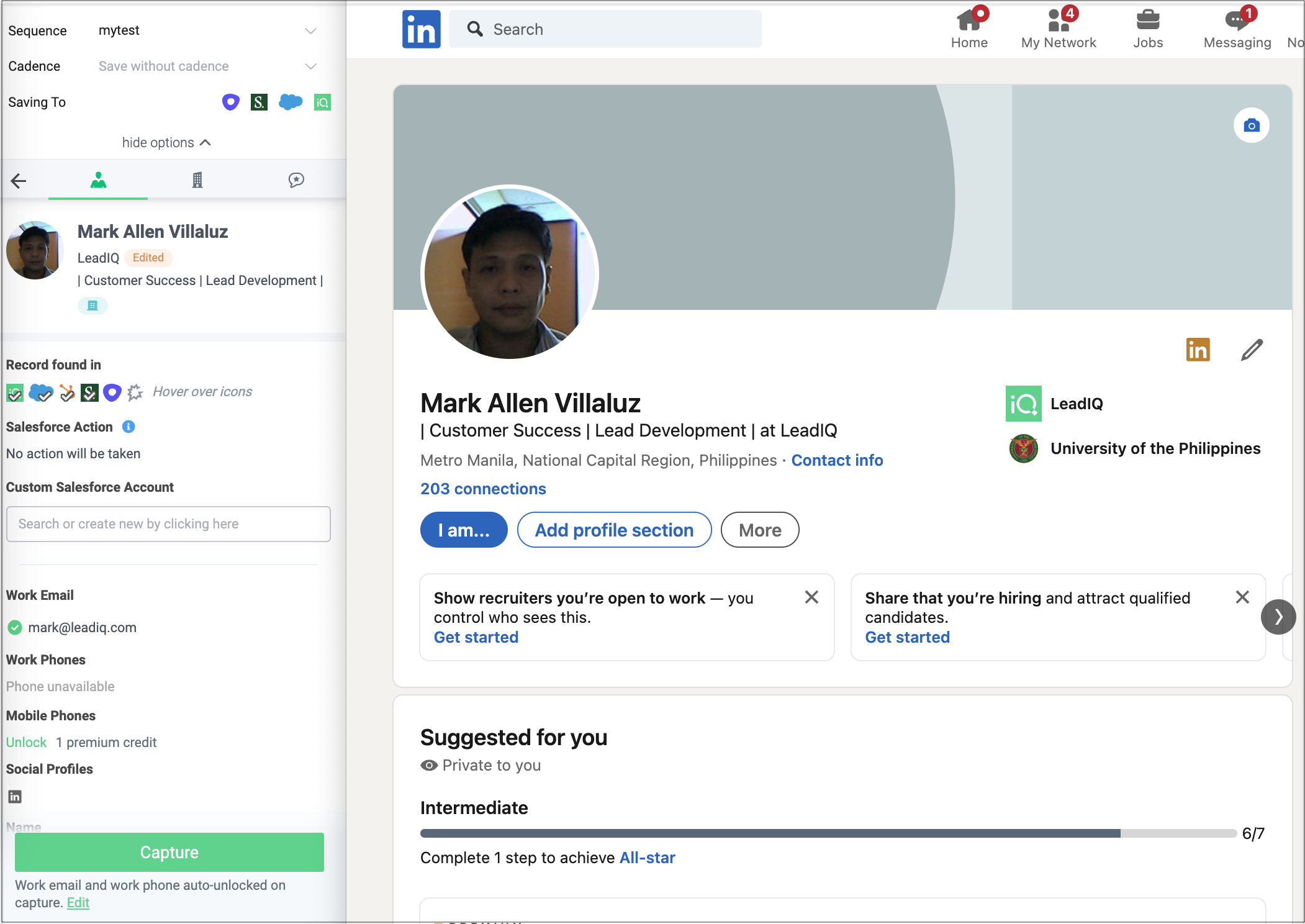Switch to the company building tab
The width and height of the screenshot is (1305, 924).
197,180
